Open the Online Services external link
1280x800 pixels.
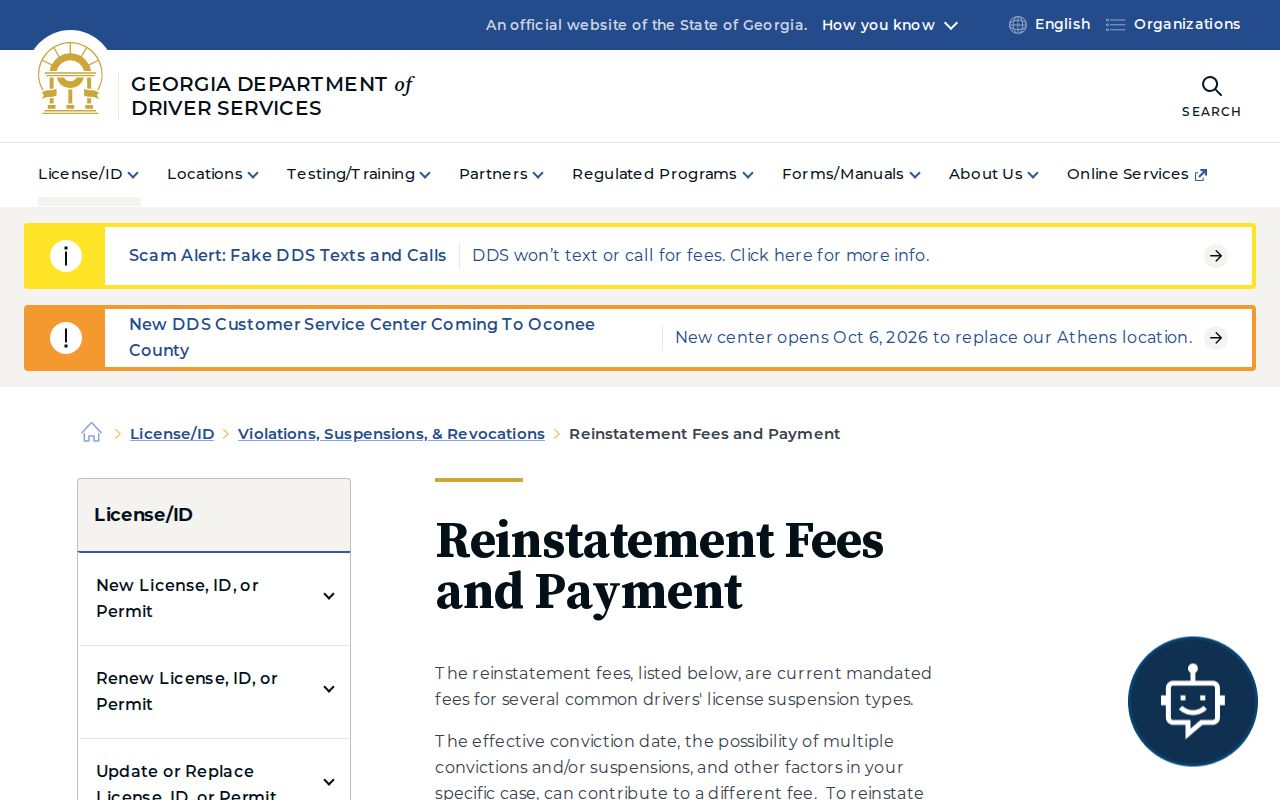[x=1137, y=174]
